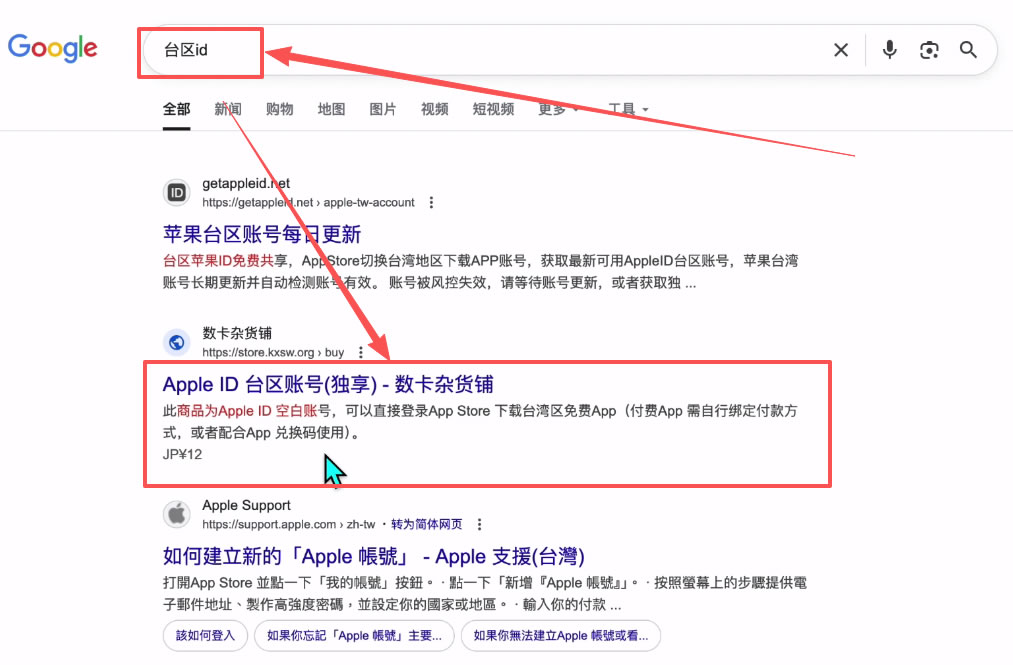Click the getappleid.net site favicon
This screenshot has width=1013, height=665.
tap(176, 191)
